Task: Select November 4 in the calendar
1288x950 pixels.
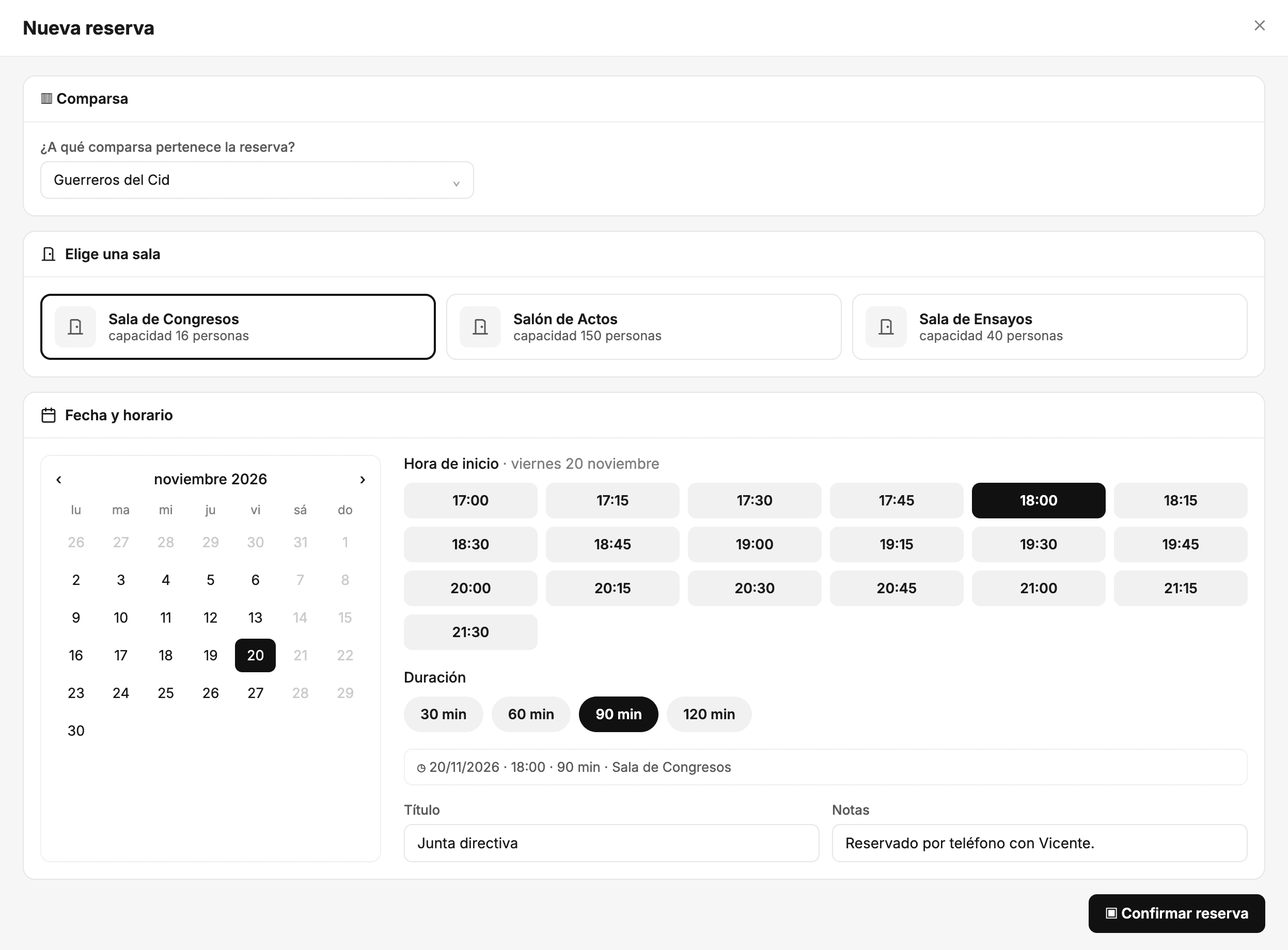Action: (166, 580)
